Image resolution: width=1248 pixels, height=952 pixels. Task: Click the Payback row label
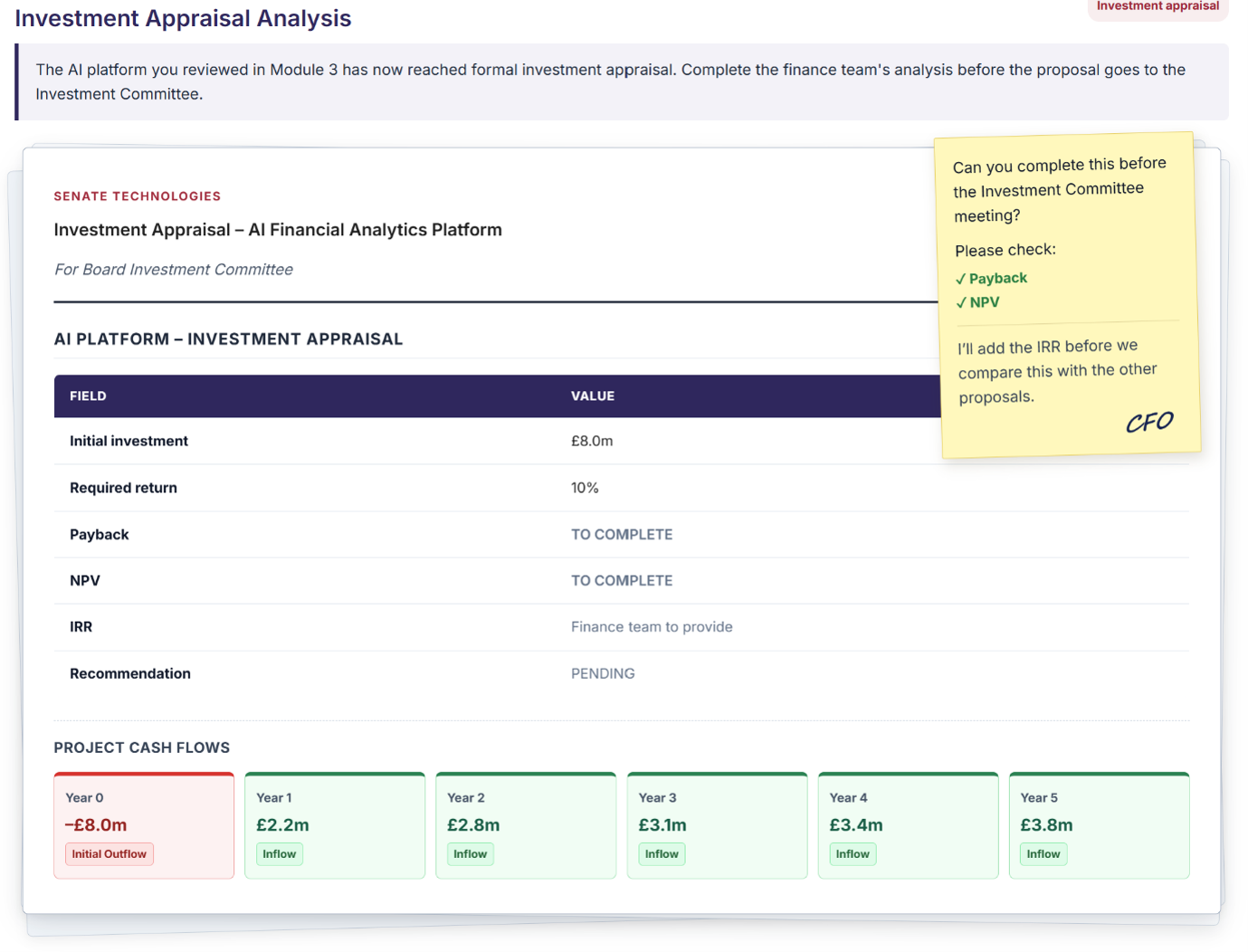pos(100,535)
